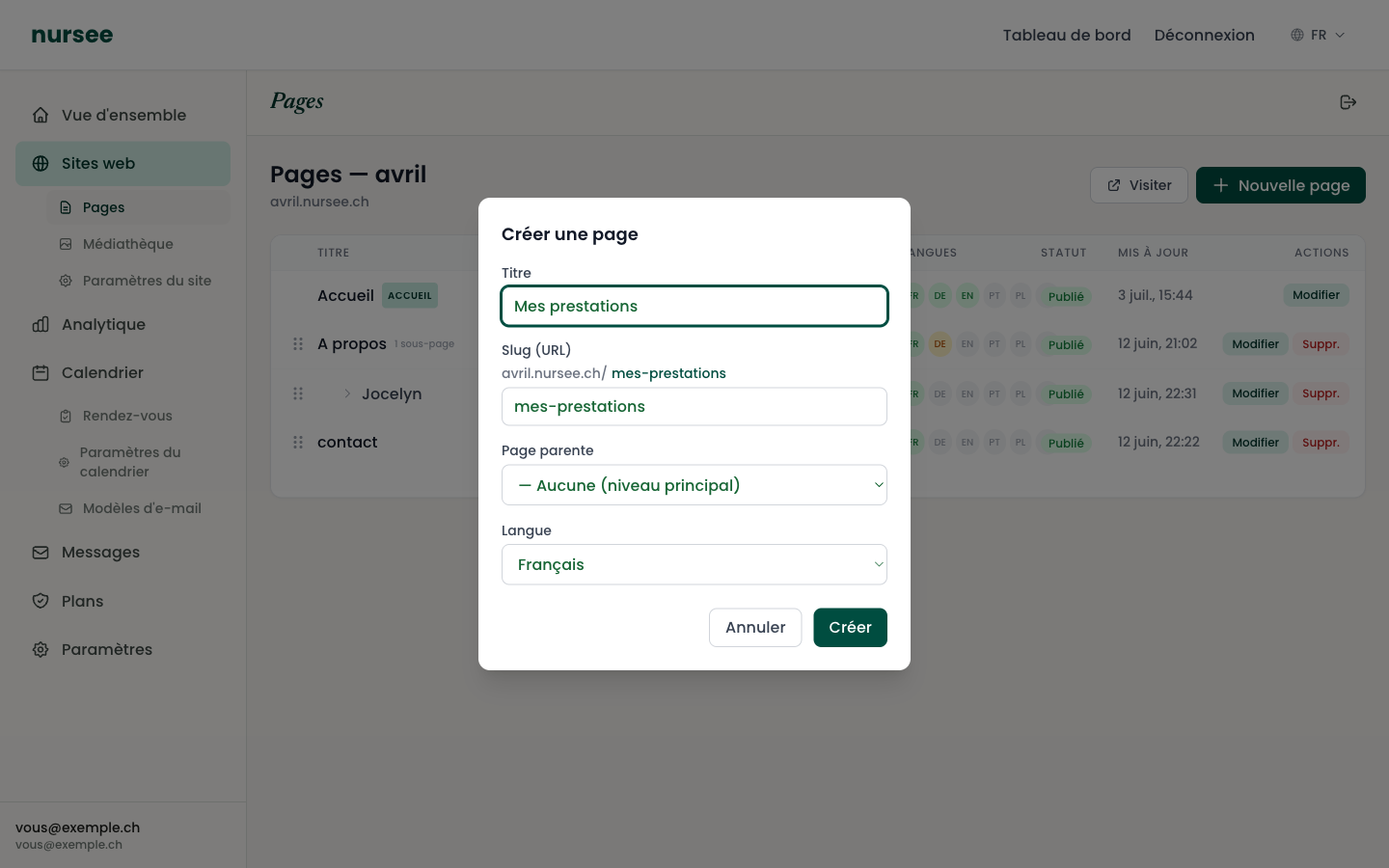1389x868 pixels.
Task: Click the Titre input field
Action: (694, 306)
